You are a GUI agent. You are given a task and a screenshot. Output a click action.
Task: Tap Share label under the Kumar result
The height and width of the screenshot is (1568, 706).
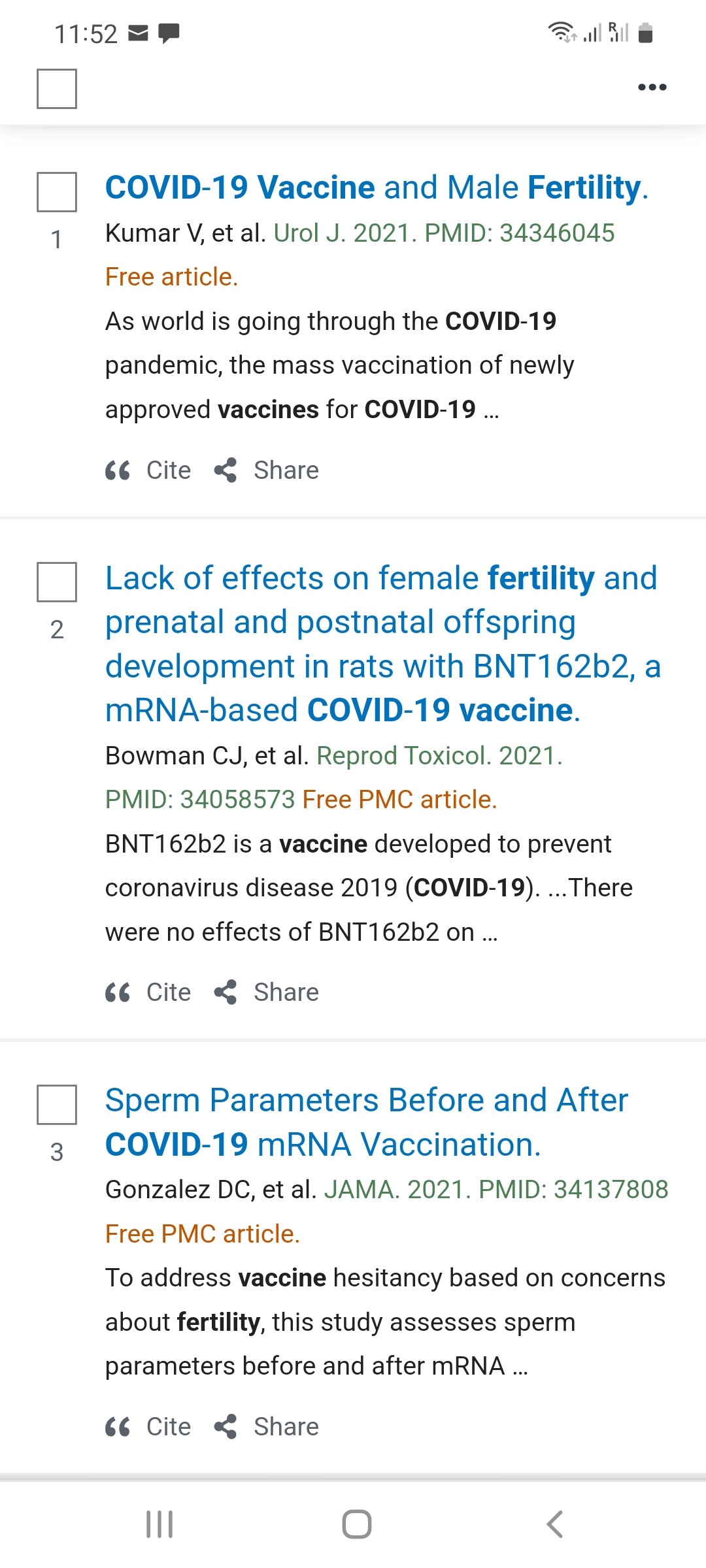click(286, 470)
